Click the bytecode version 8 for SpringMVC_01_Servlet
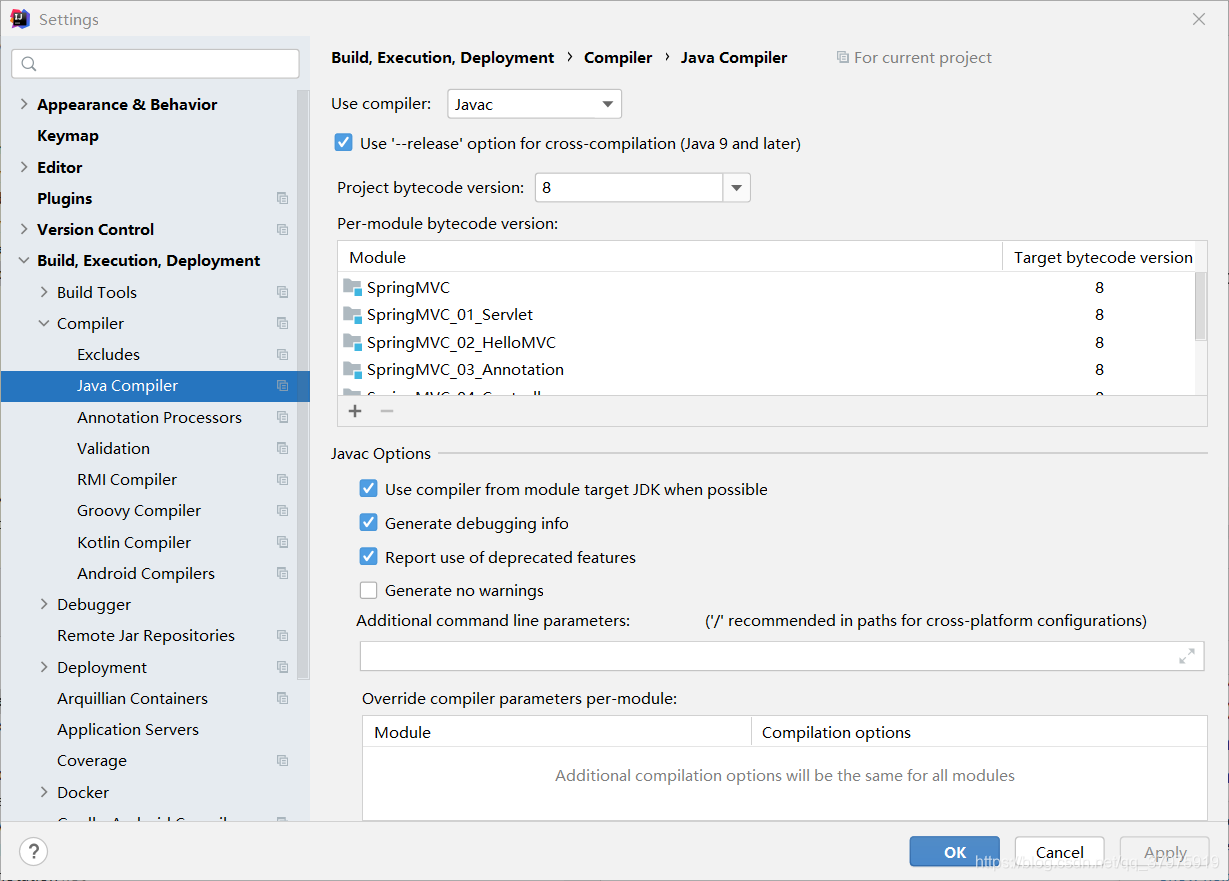Screen dimensions: 1229x881 point(1099,314)
